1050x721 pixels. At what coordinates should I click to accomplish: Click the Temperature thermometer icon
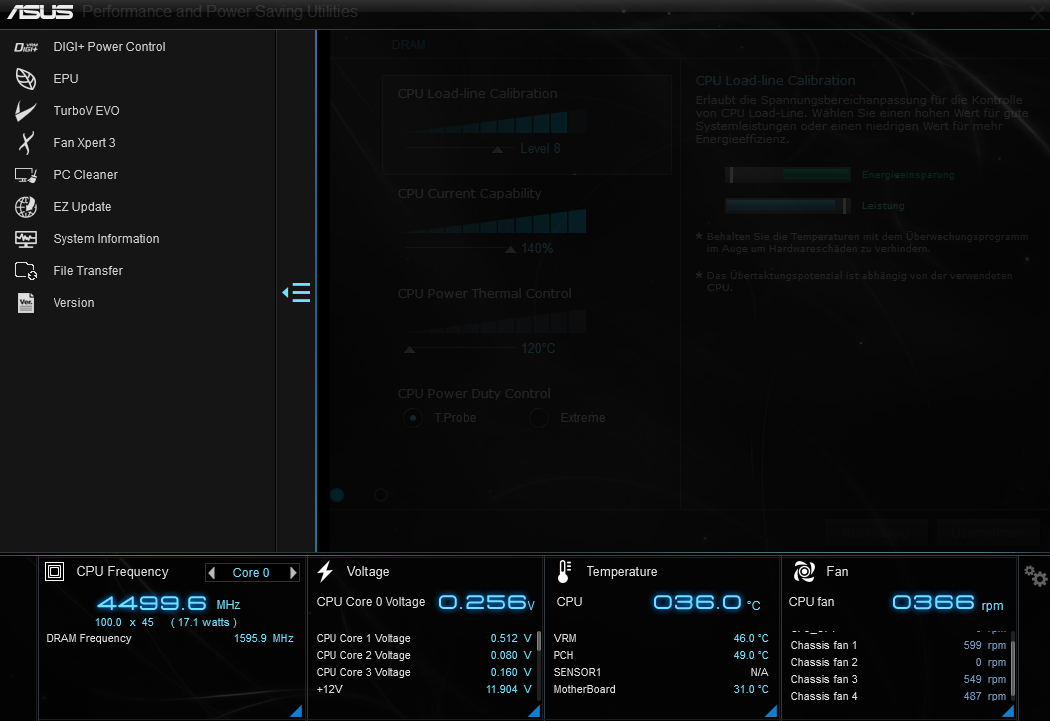pyautogui.click(x=564, y=572)
